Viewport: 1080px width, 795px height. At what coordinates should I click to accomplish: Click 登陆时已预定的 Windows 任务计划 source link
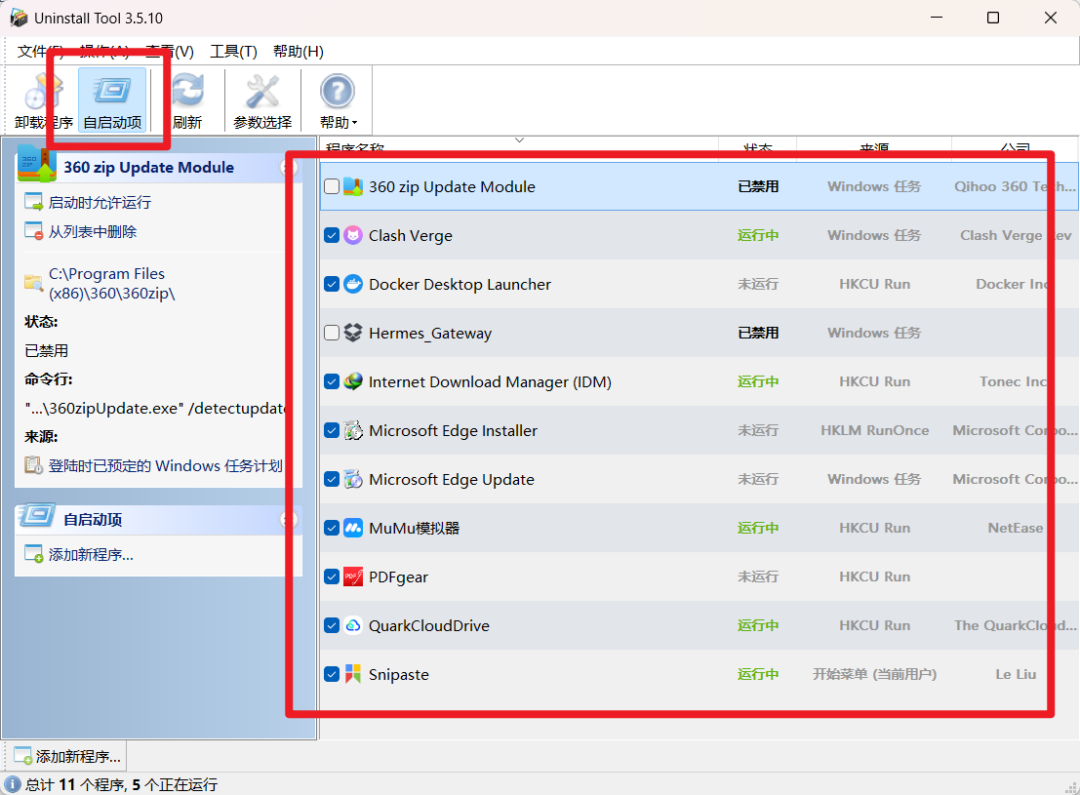click(165, 466)
